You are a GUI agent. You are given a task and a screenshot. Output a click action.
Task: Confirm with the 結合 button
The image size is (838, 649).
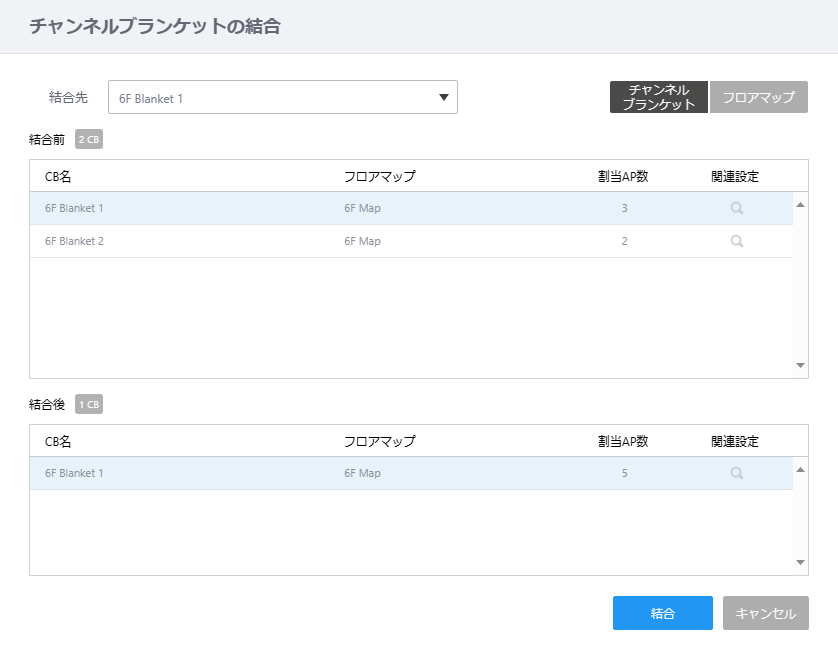pos(663,613)
